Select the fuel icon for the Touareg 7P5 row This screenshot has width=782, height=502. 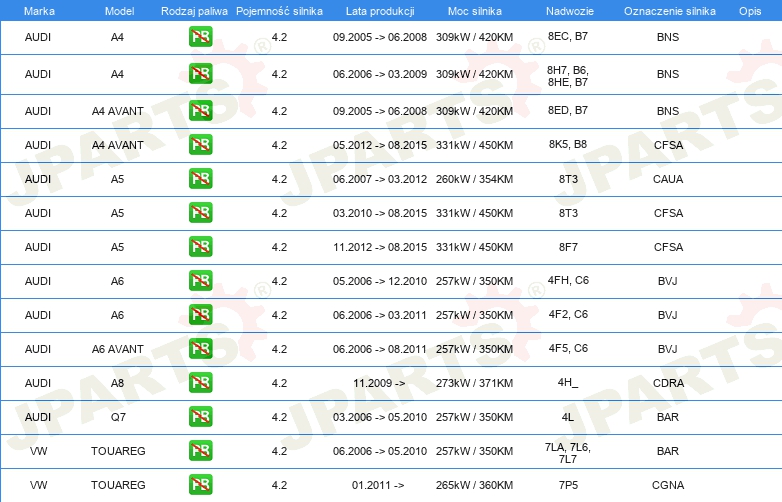[x=200, y=485]
